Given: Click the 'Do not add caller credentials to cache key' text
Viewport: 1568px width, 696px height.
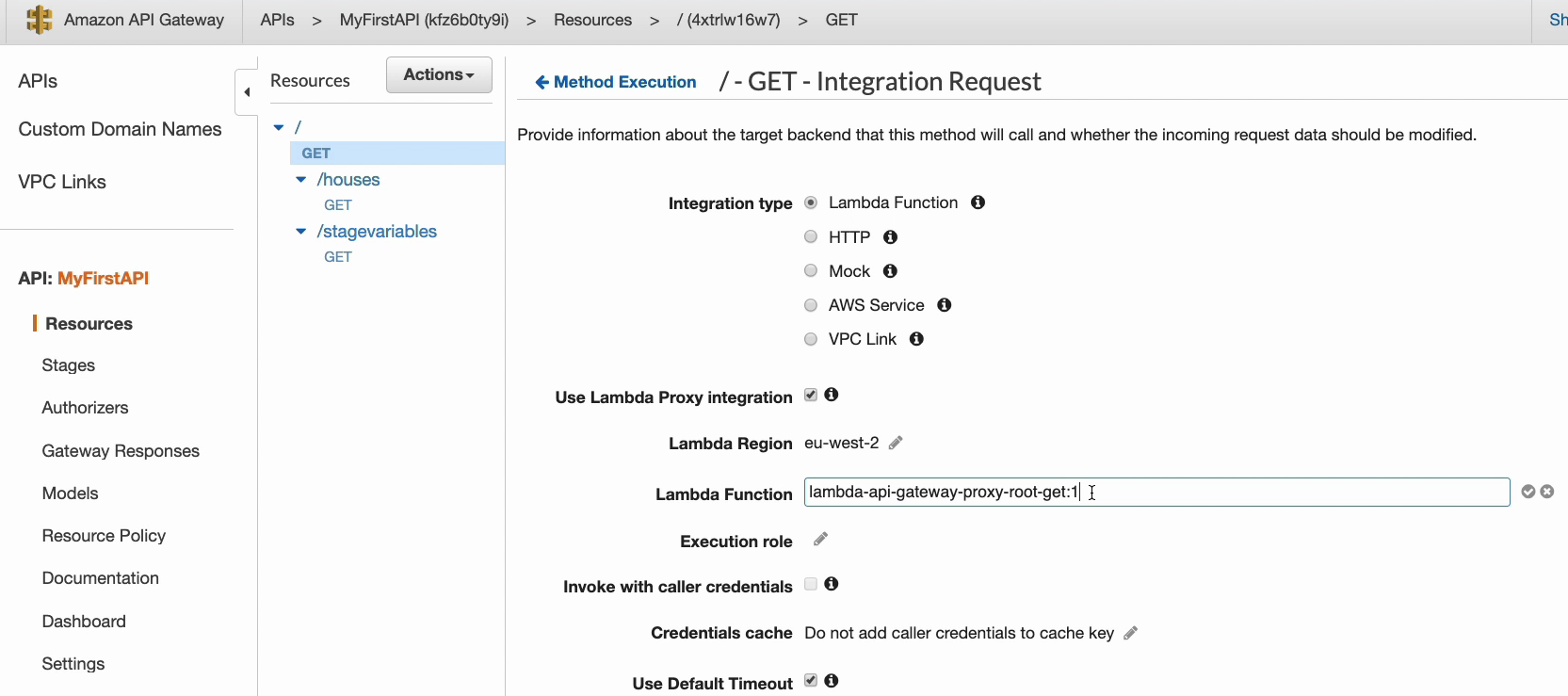Looking at the screenshot, I should click(x=959, y=633).
